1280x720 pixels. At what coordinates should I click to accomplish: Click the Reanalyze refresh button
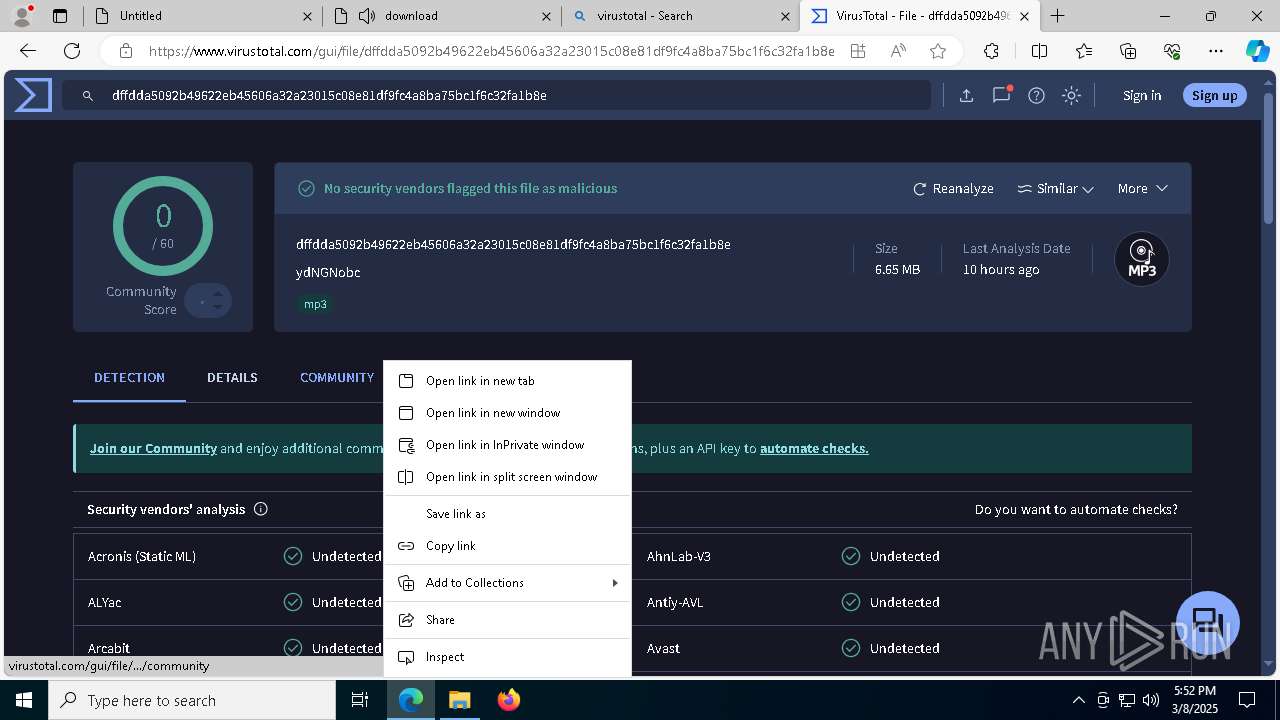click(953, 188)
